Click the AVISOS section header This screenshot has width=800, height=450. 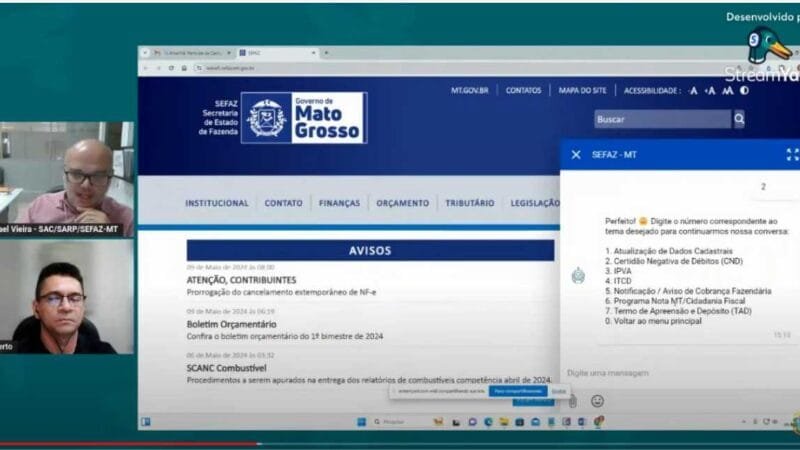tap(370, 251)
